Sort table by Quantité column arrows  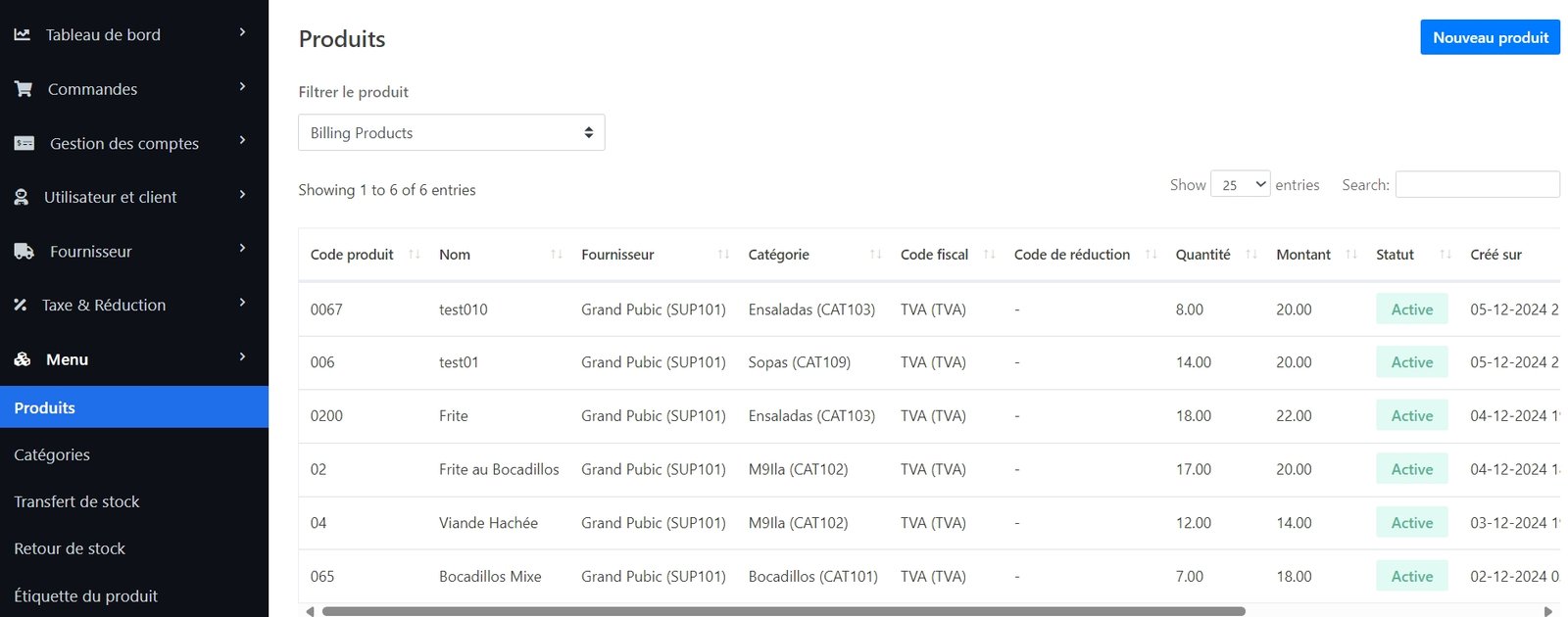pyautogui.click(x=1250, y=255)
